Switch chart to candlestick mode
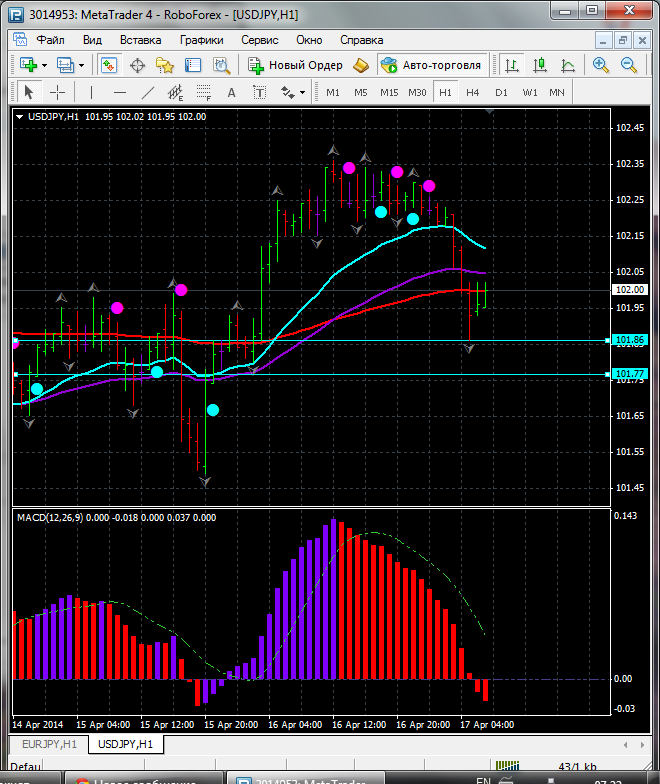Screen dimensions: 660x784 click(x=540, y=65)
